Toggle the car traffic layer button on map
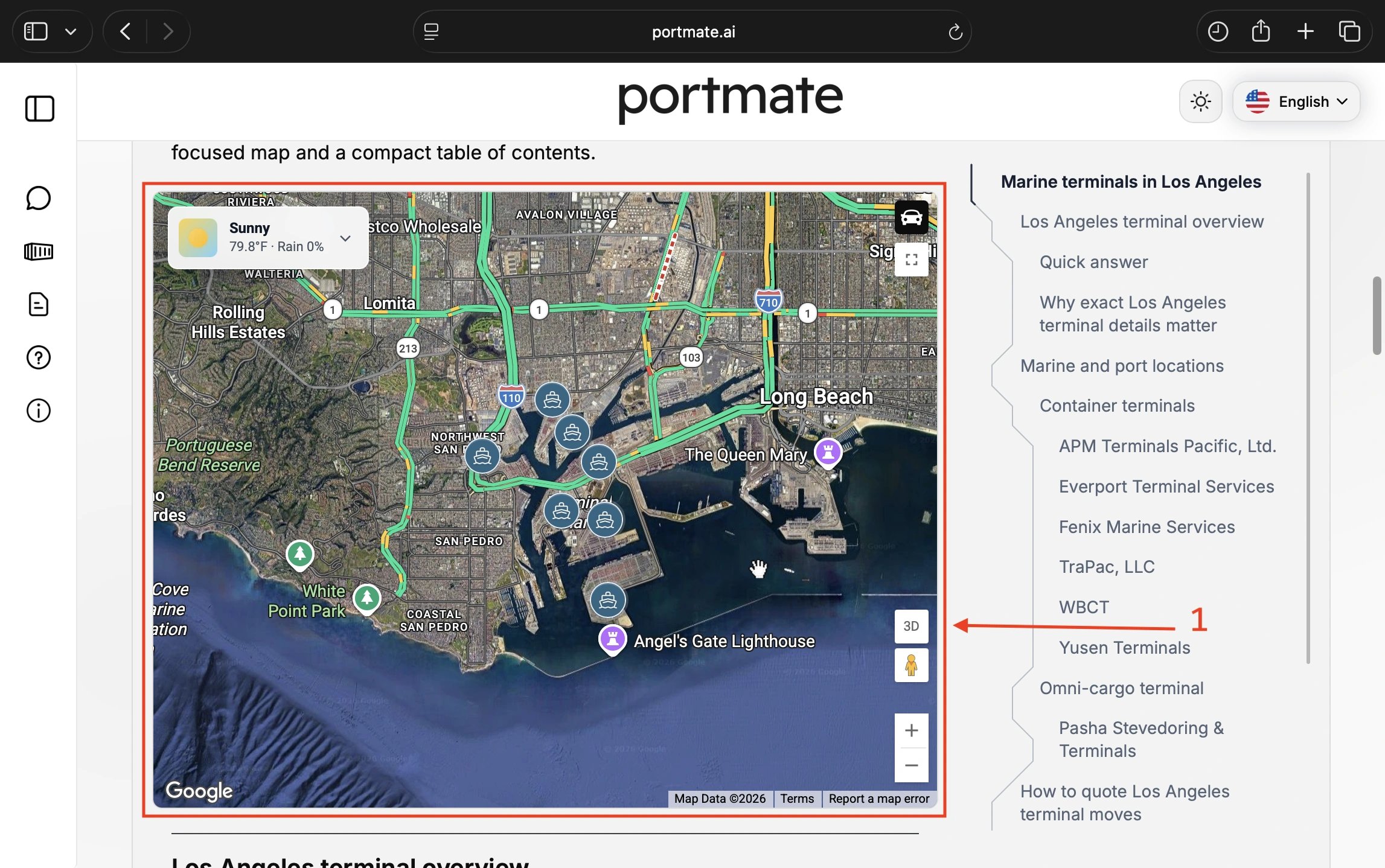1385x868 pixels. click(x=911, y=217)
